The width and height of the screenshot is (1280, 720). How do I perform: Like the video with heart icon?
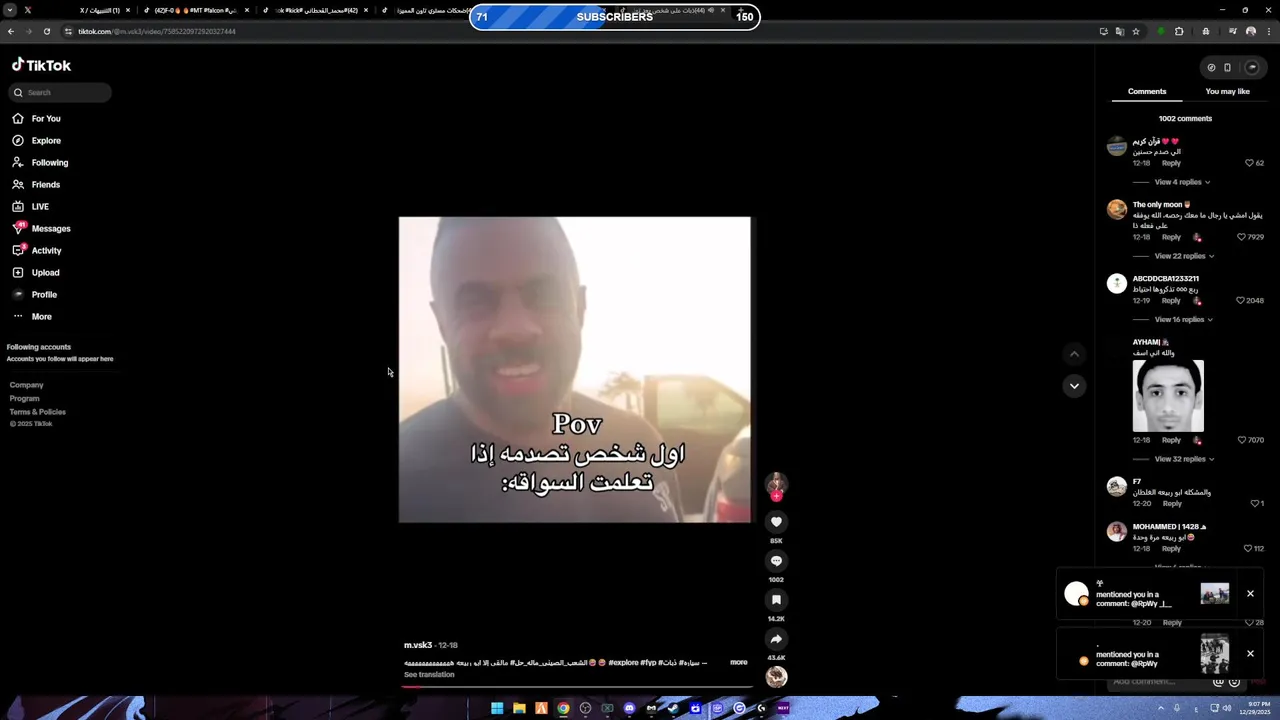[x=776, y=522]
